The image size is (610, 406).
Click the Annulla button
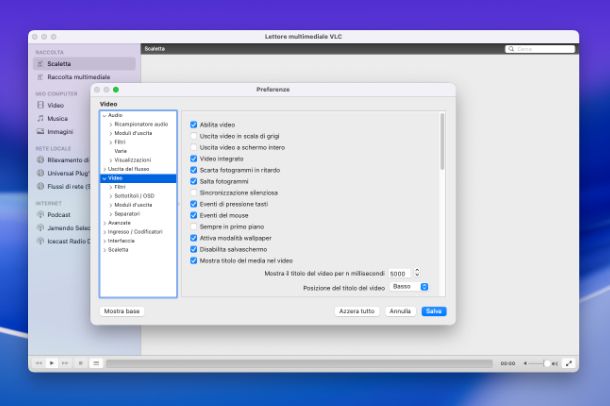tap(400, 311)
